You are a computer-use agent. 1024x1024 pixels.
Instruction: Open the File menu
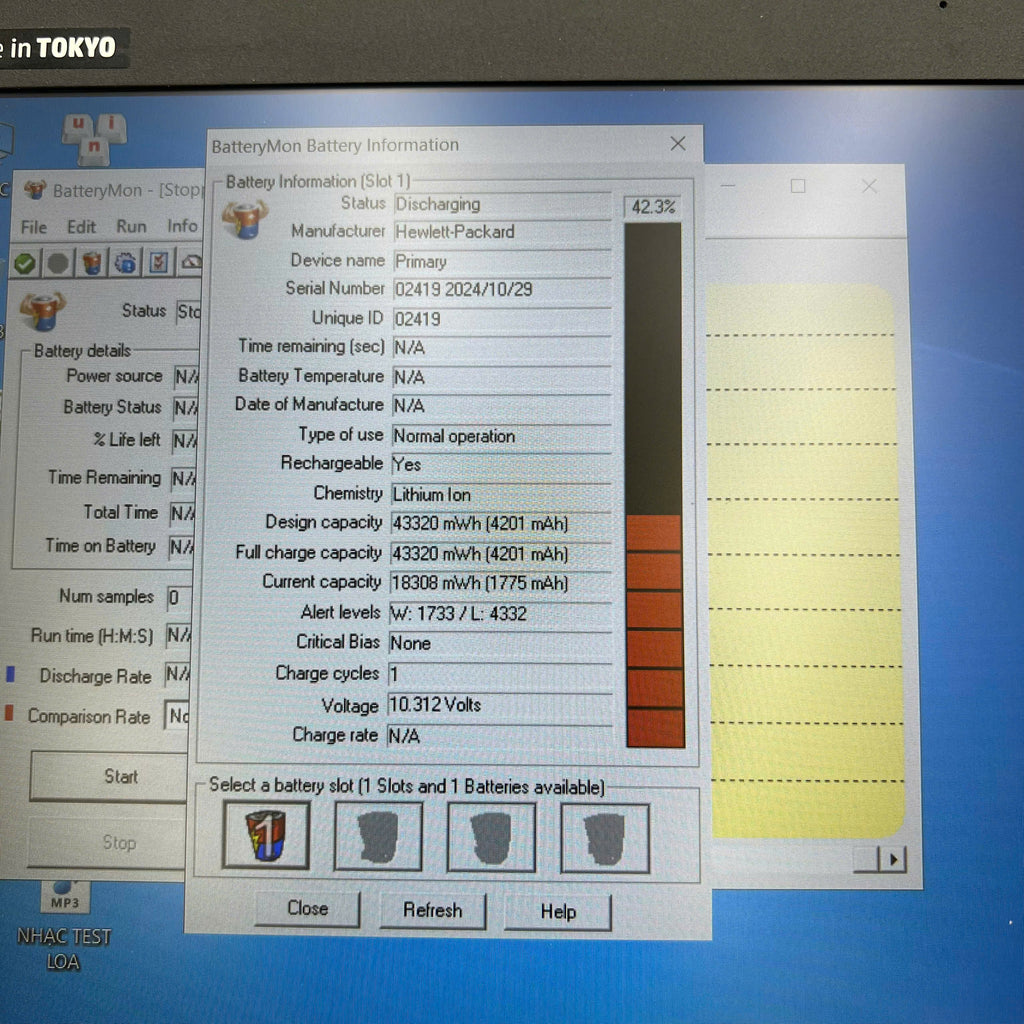[x=34, y=227]
